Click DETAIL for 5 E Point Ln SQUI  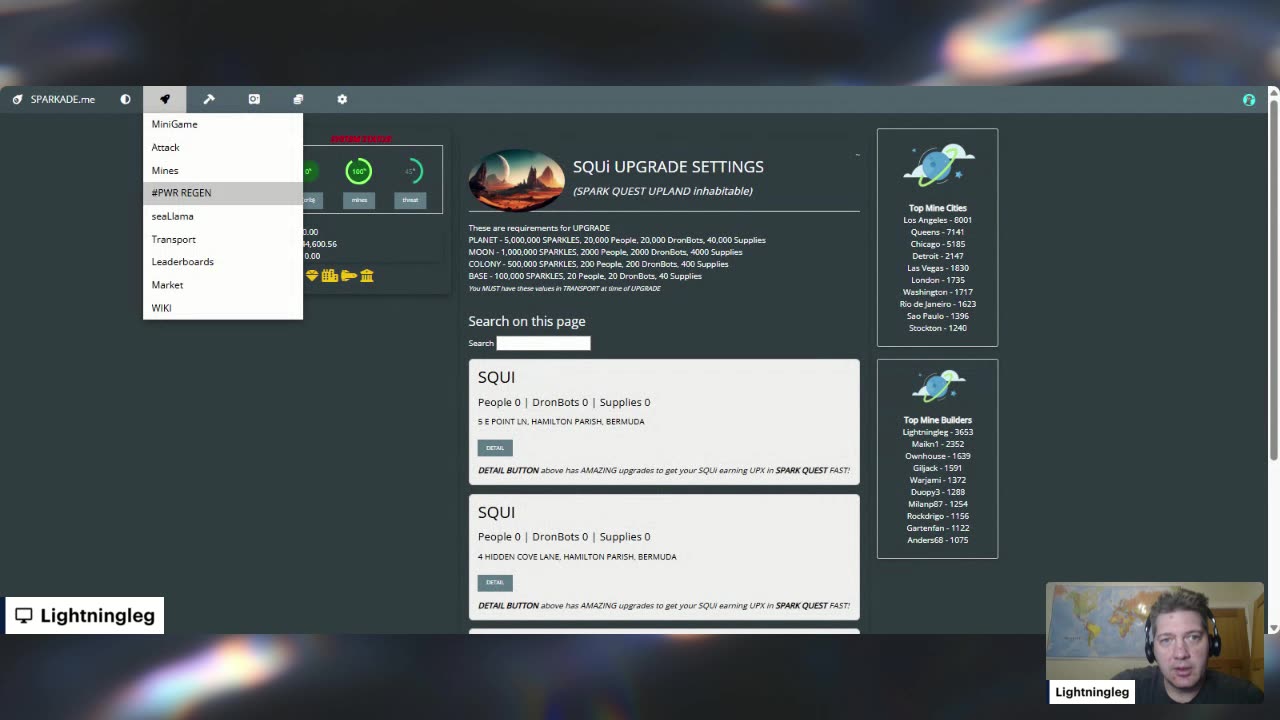tap(495, 448)
